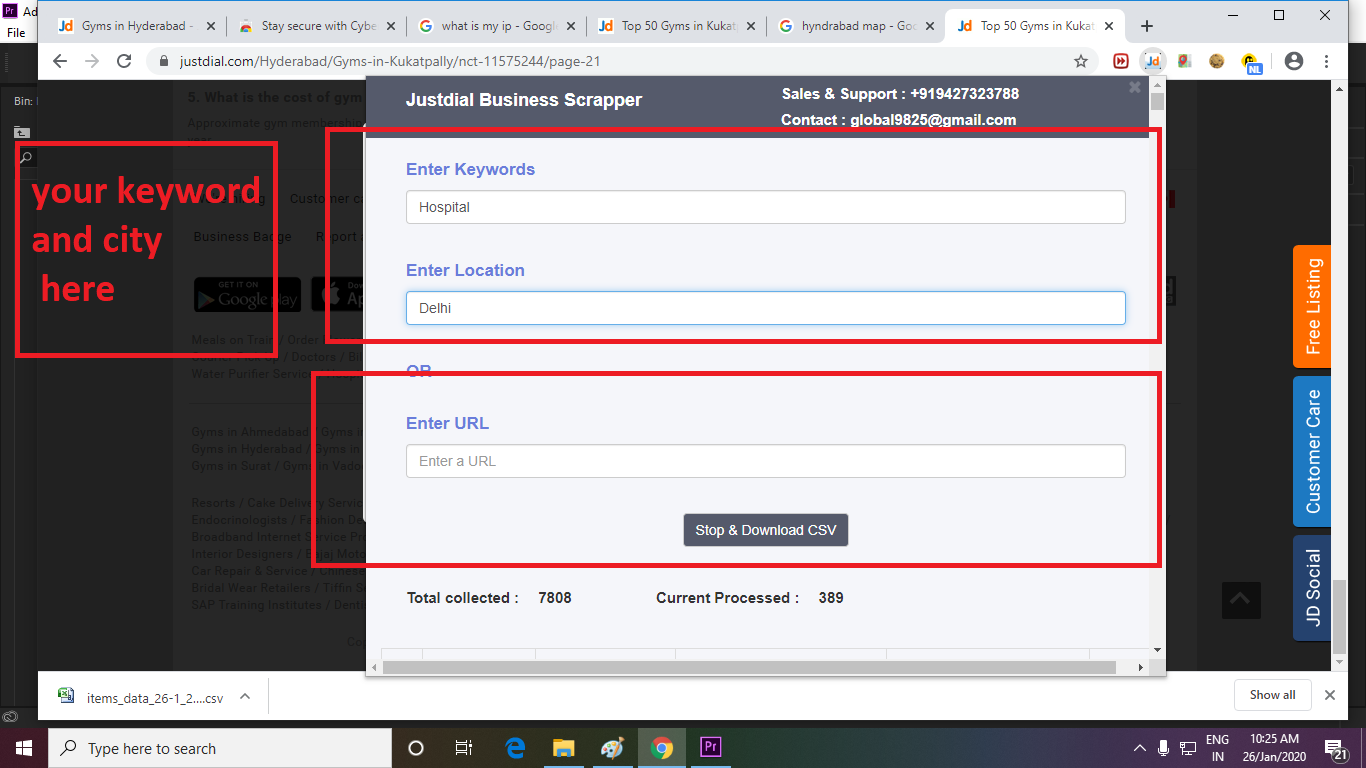Close the Justdial Business Scrapper popup
The width and height of the screenshot is (1366, 768).
1135,87
